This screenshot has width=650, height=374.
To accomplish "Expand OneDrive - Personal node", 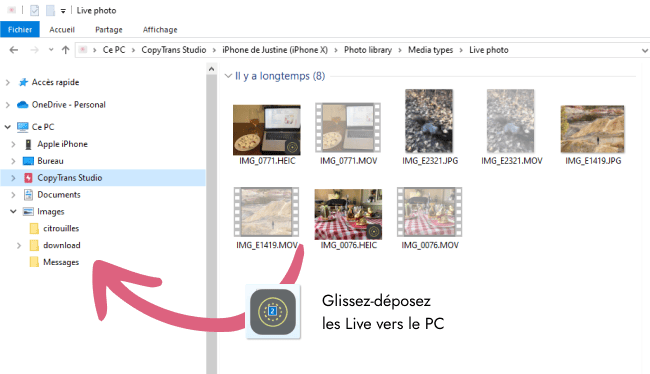I will 7,105.
